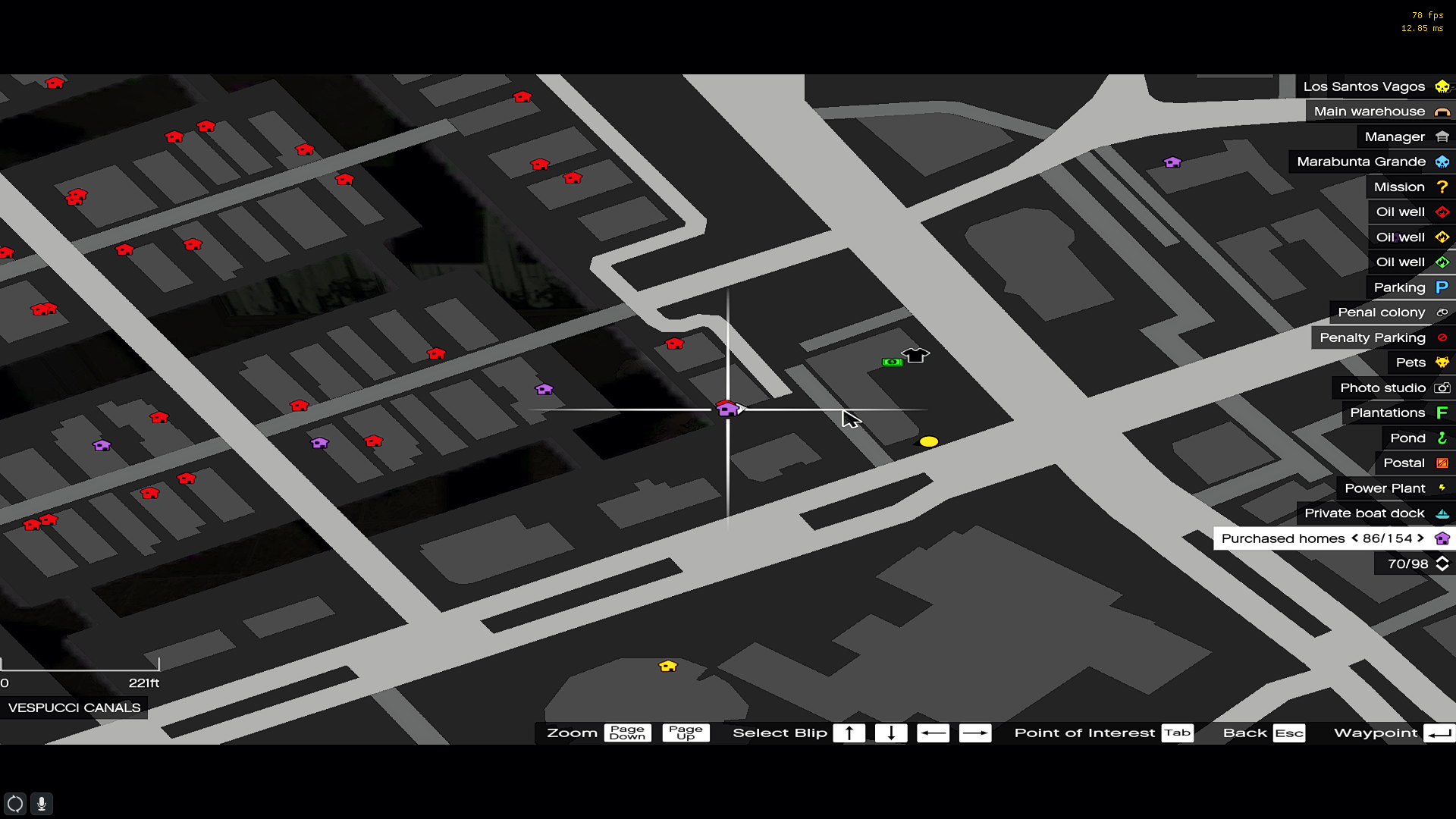Click the black t-shirt clothing store blip
This screenshot has width=1456, height=819.
click(915, 355)
